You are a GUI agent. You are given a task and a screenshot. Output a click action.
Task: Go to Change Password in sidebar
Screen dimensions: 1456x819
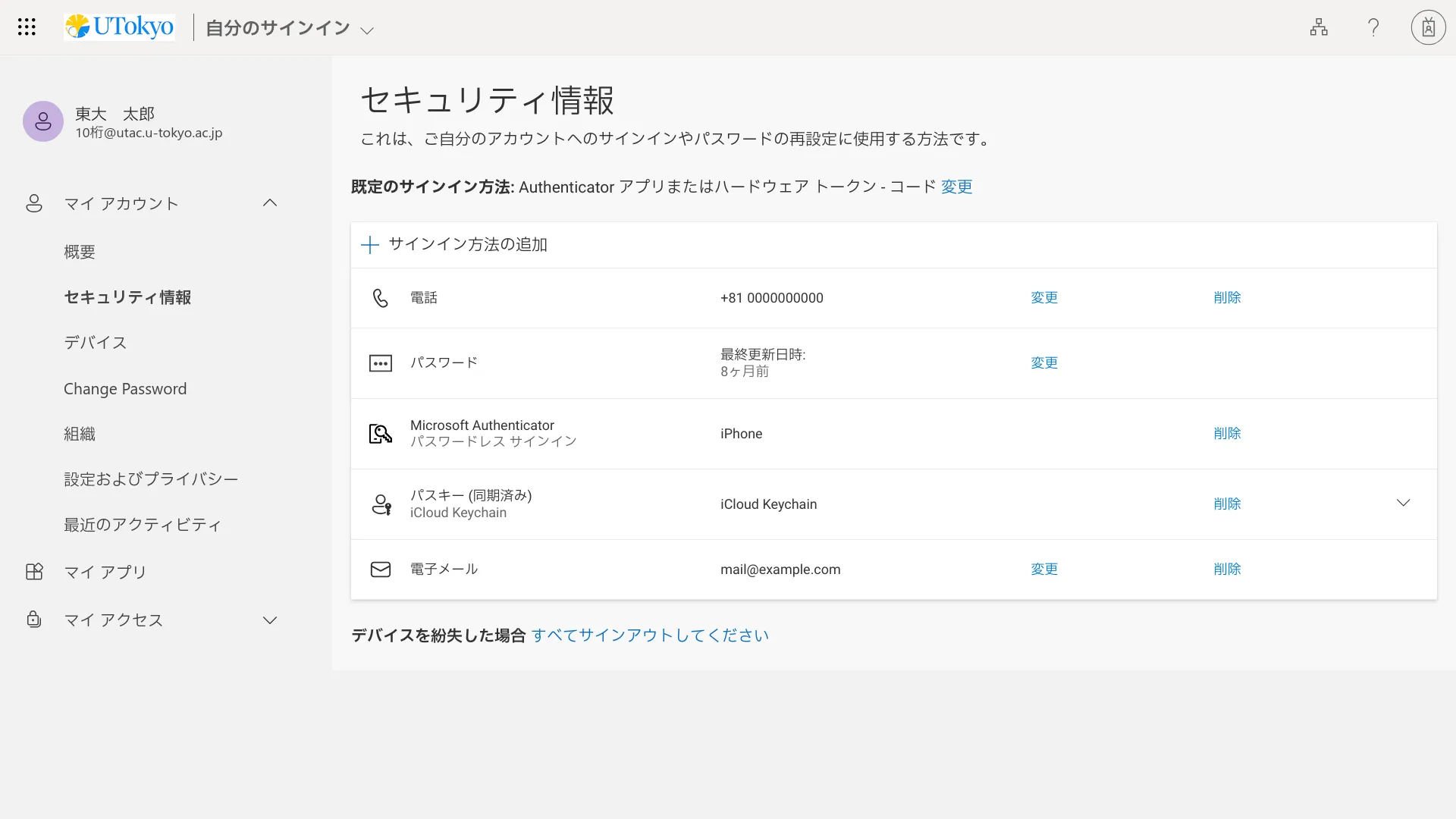pyautogui.click(x=125, y=389)
